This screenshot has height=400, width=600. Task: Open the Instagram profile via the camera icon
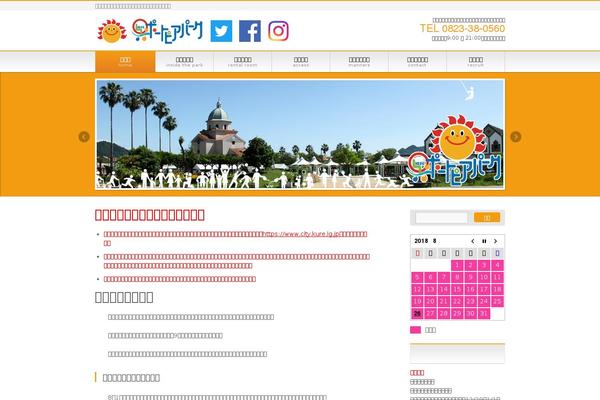tap(278, 31)
